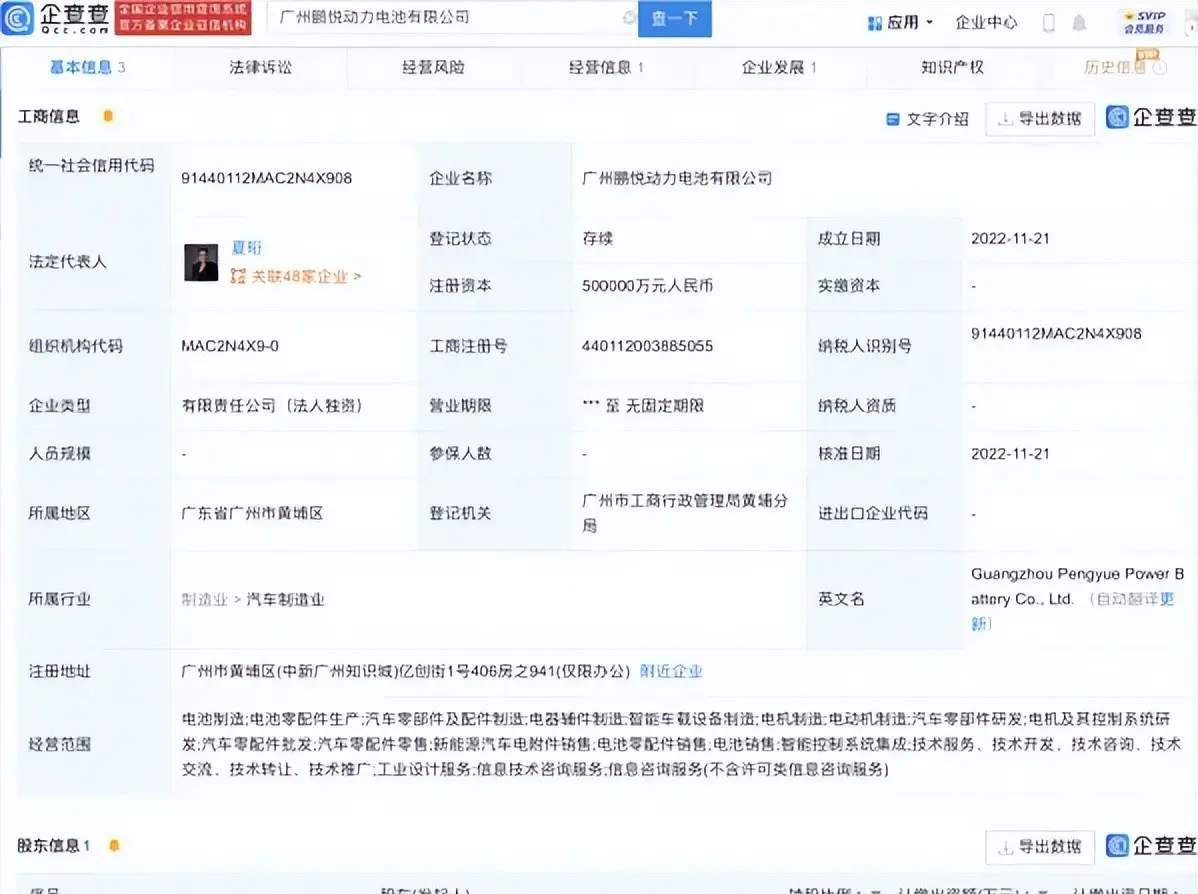Open the legal representative's photo thumbnail
Screen dimensions: 1198x894
[201, 262]
